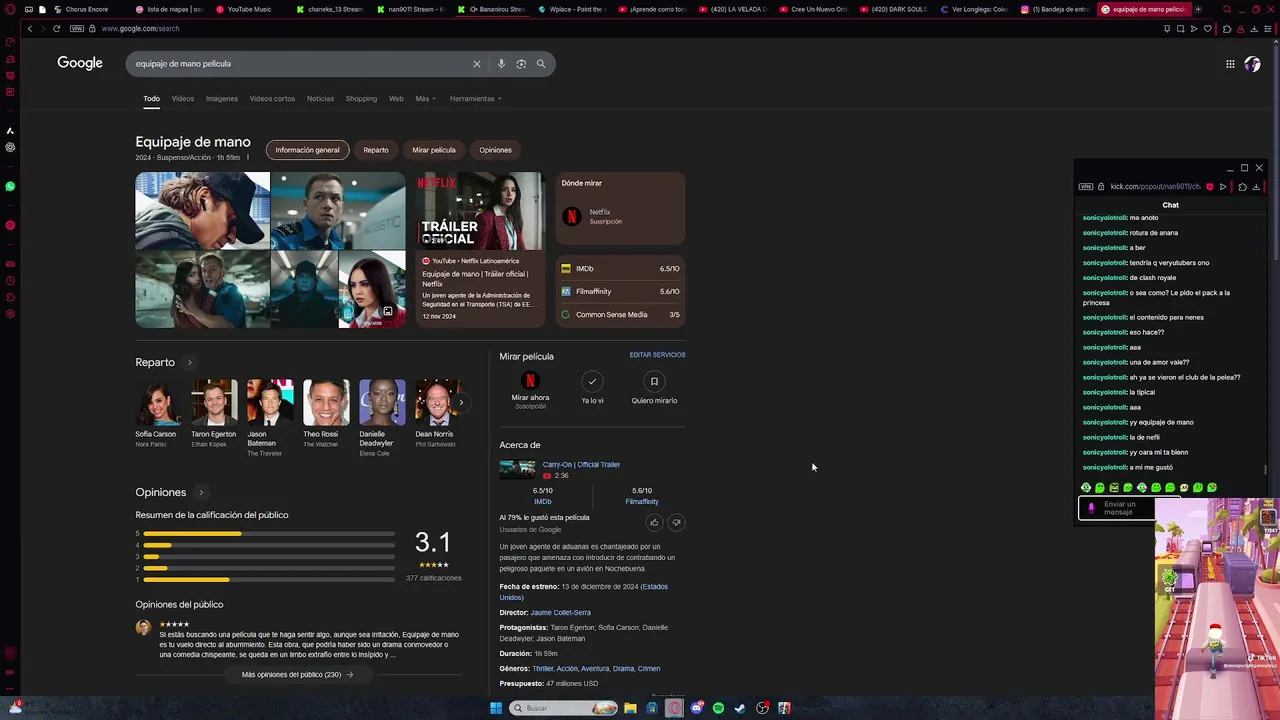The height and width of the screenshot is (720, 1280).
Task: Expand the Reparto section arrow
Action: click(189, 363)
